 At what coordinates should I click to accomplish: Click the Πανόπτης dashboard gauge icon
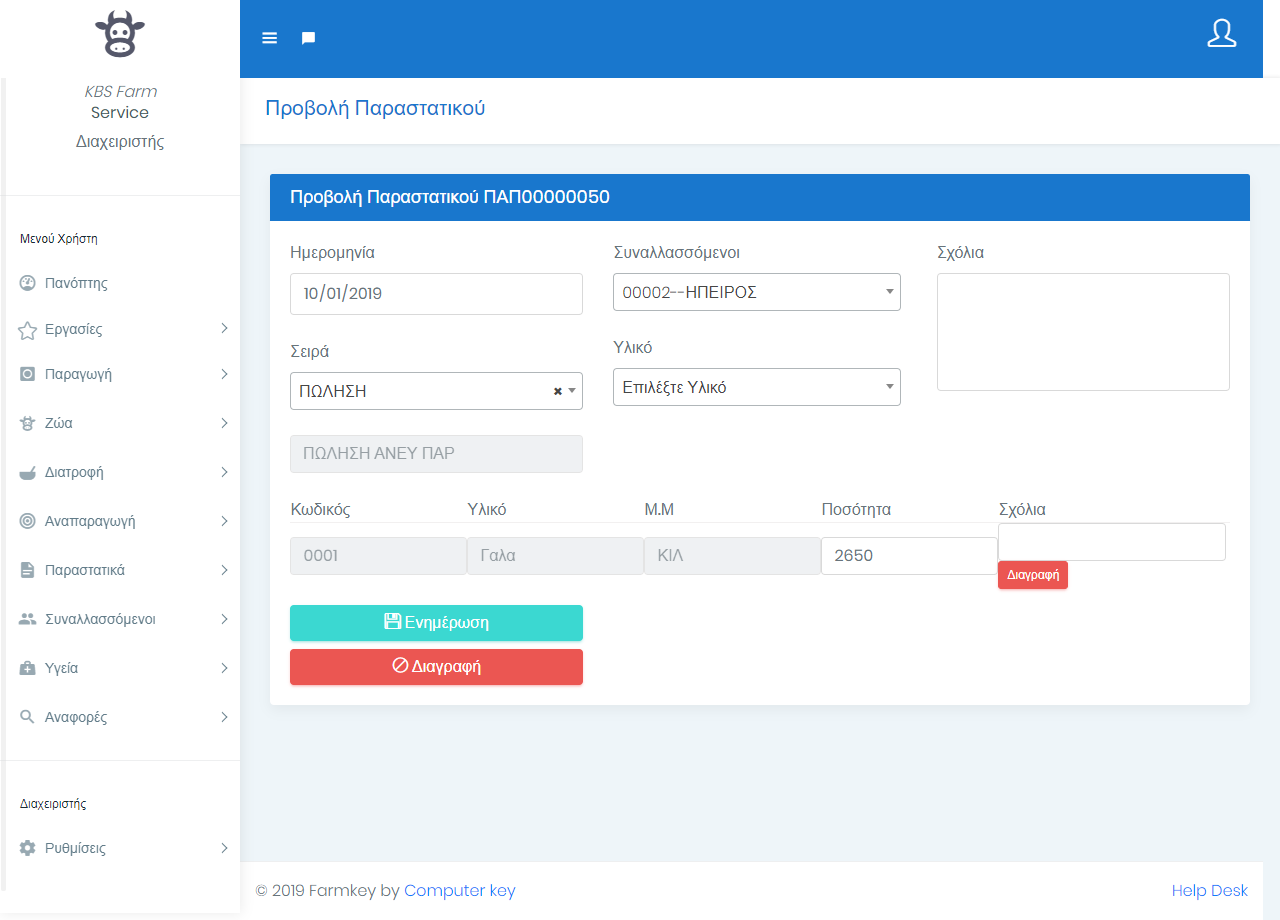(x=28, y=283)
